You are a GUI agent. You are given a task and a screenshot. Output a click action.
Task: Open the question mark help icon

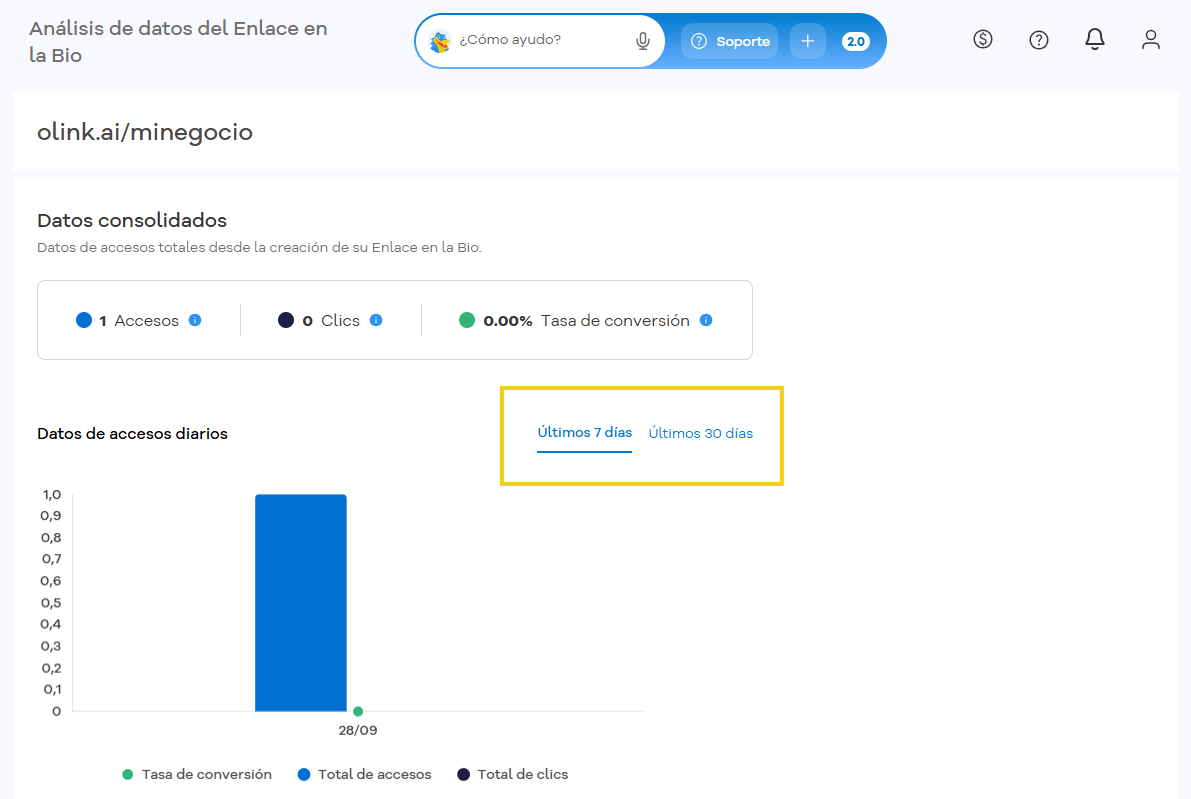tap(1038, 39)
